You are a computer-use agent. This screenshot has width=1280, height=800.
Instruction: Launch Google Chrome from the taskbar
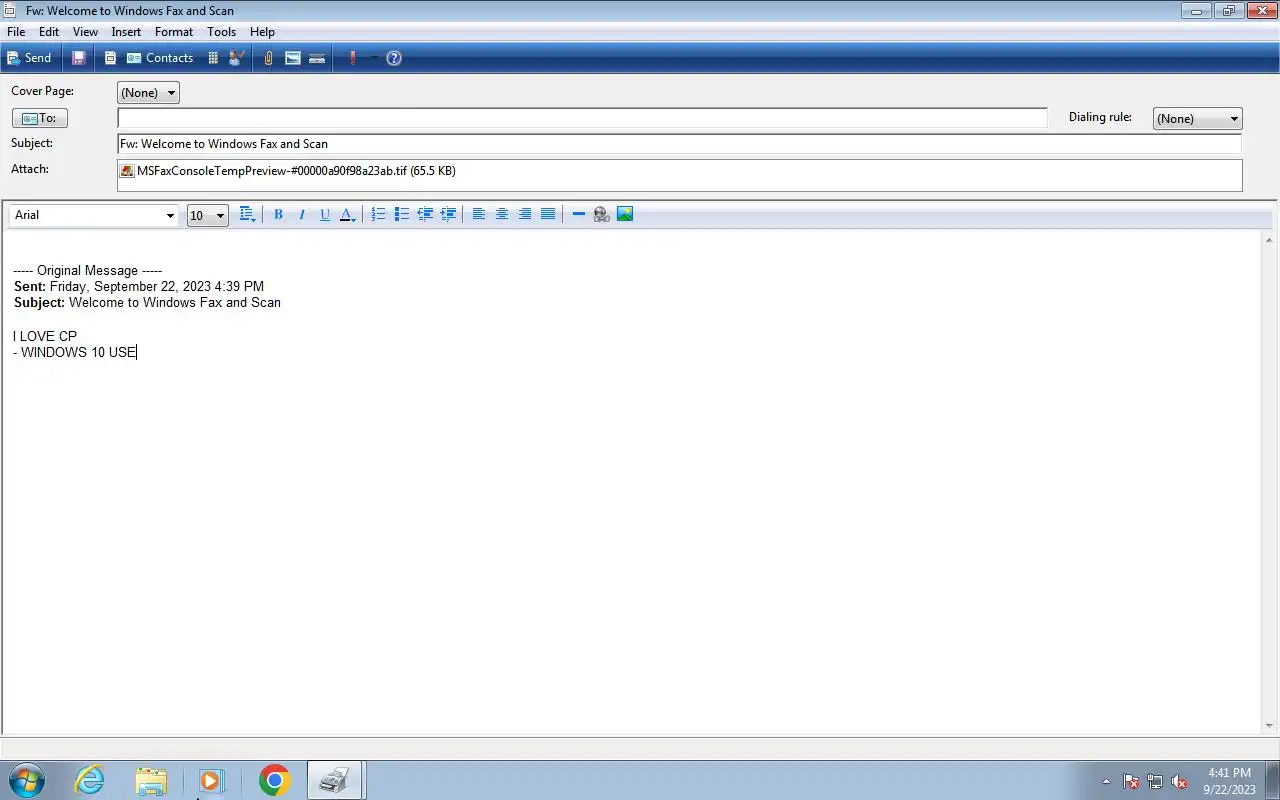[274, 780]
